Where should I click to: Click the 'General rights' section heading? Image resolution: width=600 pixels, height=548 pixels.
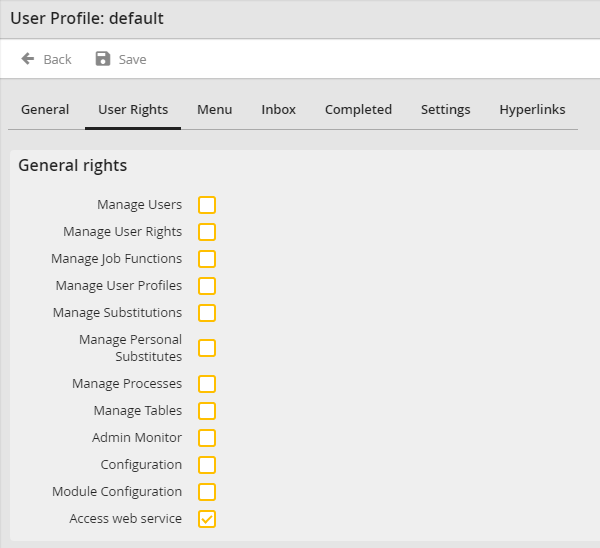click(73, 166)
